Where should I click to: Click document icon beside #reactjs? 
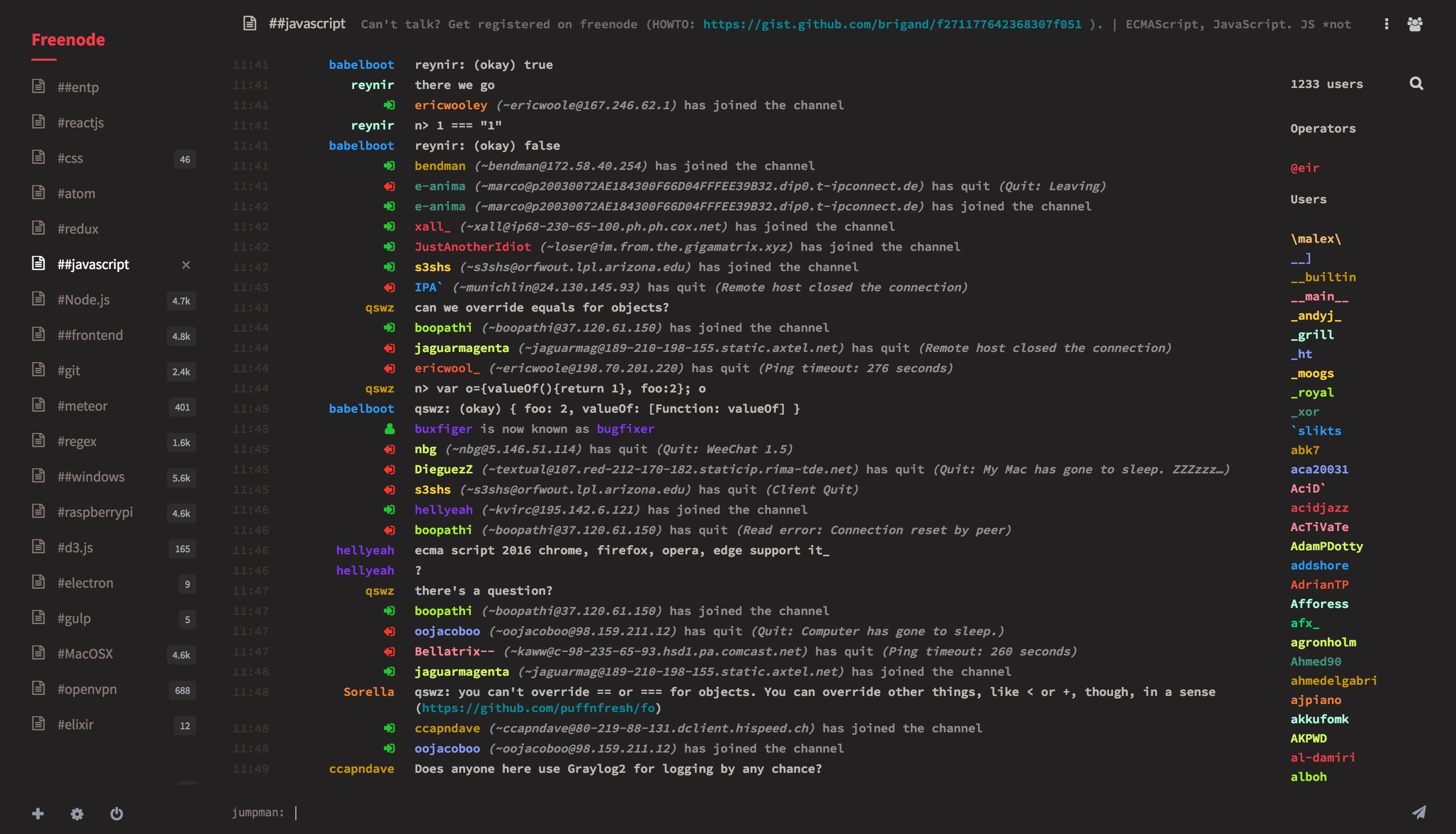38,122
